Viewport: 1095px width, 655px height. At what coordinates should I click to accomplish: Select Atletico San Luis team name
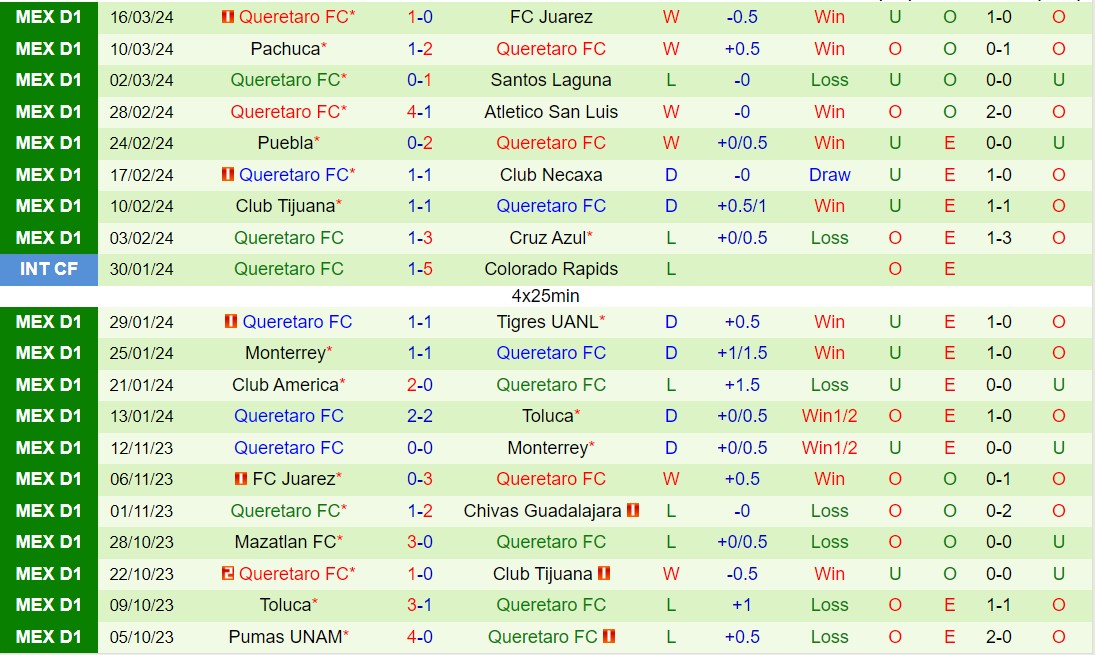551,112
